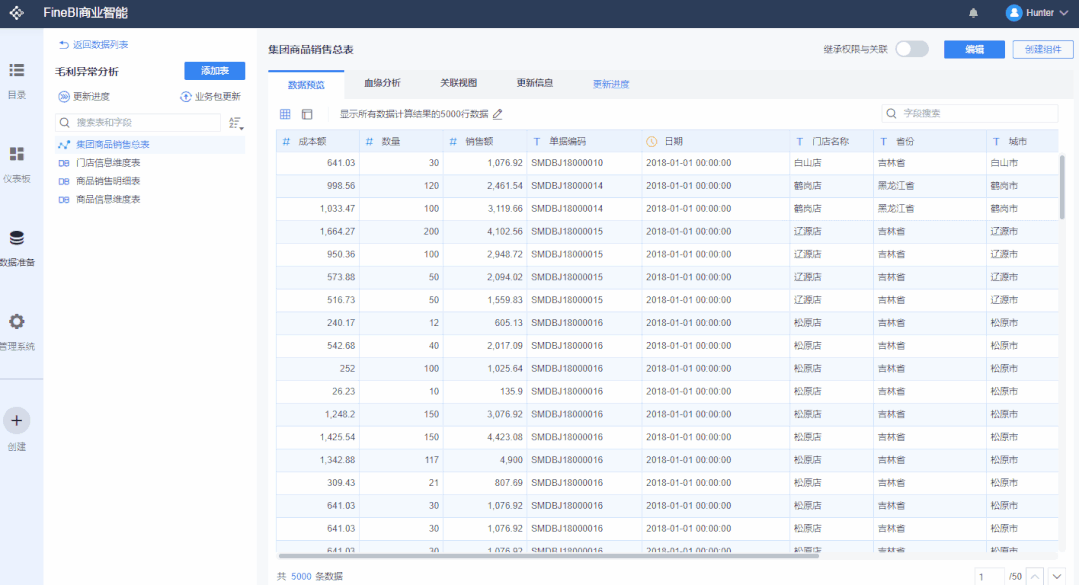This screenshot has width=1079, height=585.
Task: Switch to the 血缘分析 tab
Action: coord(382,83)
